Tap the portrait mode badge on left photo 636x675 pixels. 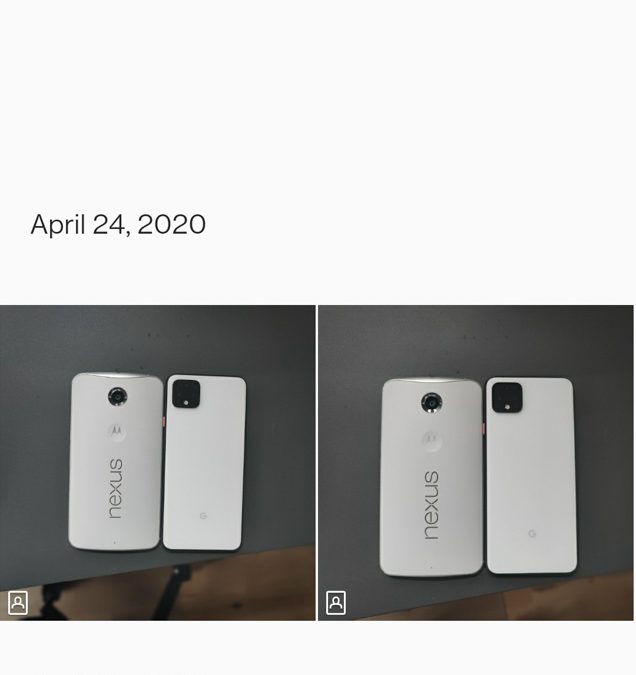[18, 603]
